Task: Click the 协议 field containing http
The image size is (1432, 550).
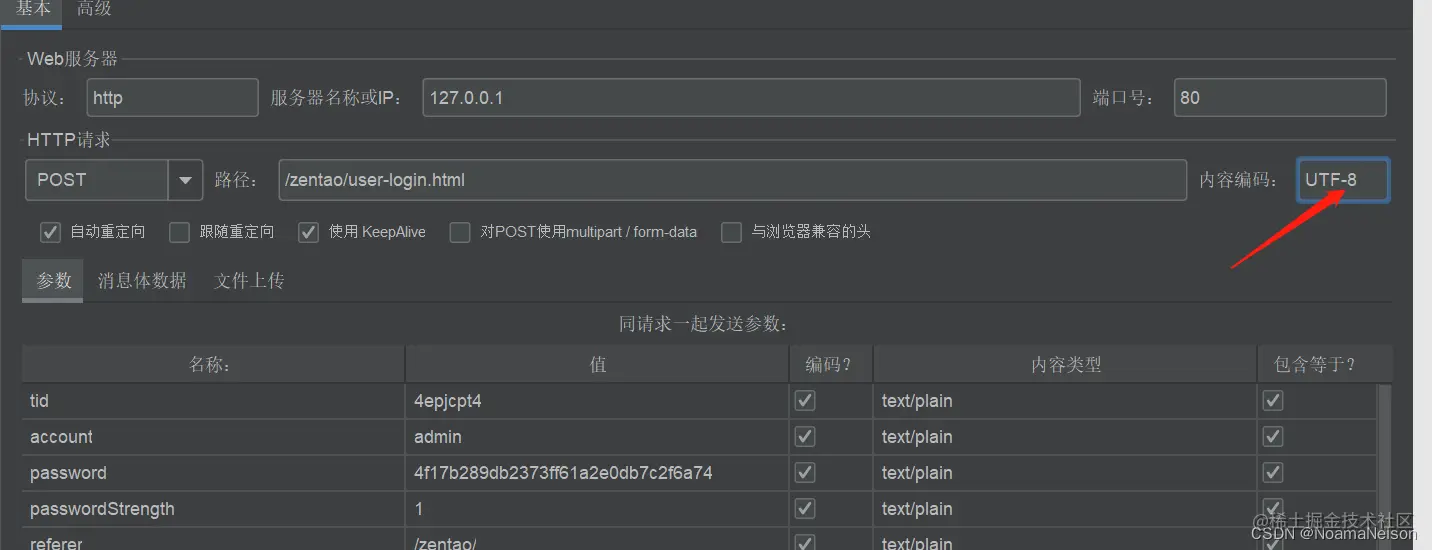Action: tap(172, 98)
